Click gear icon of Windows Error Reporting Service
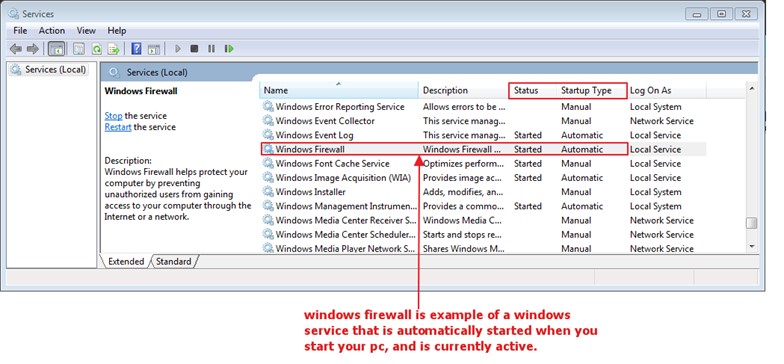Screen dimensions: 784x364 pos(268,106)
